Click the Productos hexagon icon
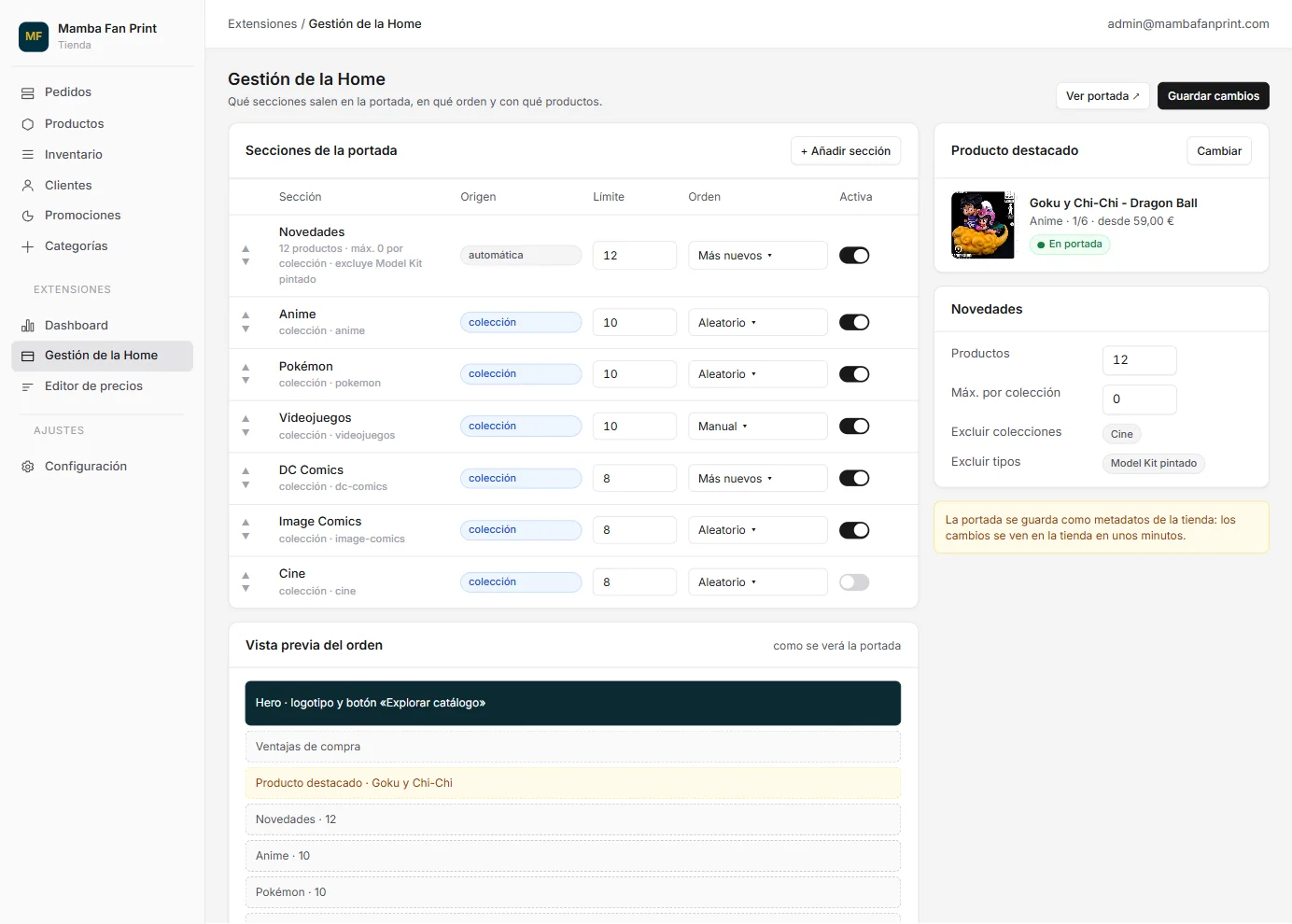1292x924 pixels. click(28, 124)
